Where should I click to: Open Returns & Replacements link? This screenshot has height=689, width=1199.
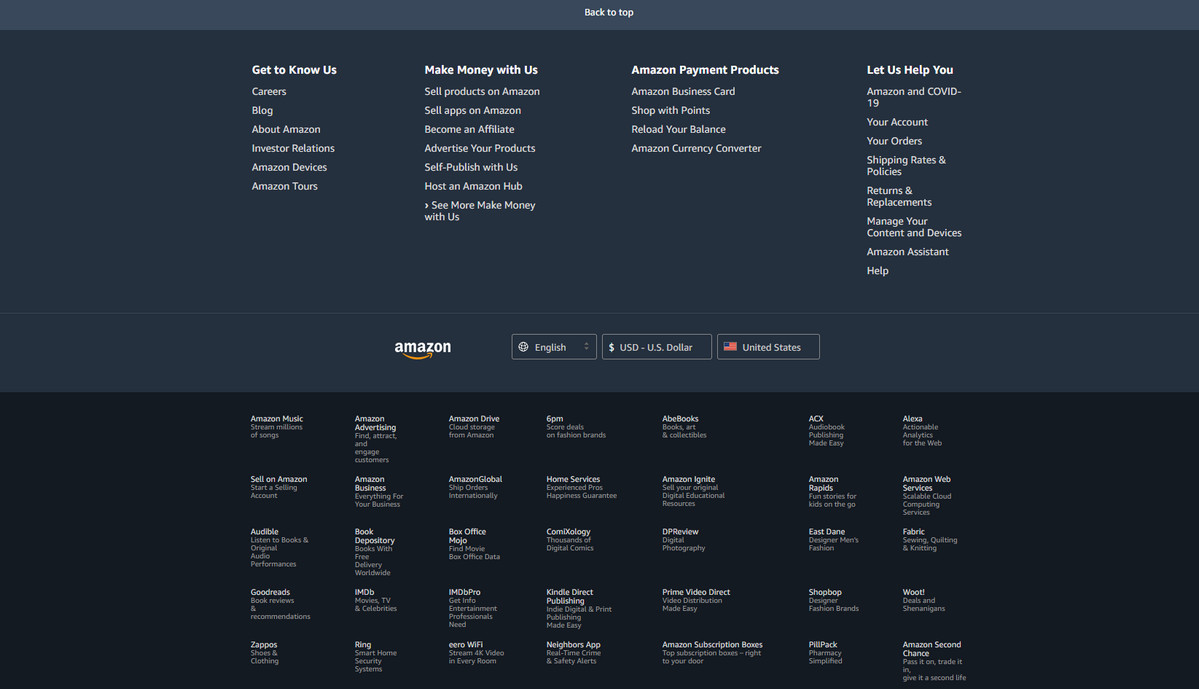[x=898, y=196]
